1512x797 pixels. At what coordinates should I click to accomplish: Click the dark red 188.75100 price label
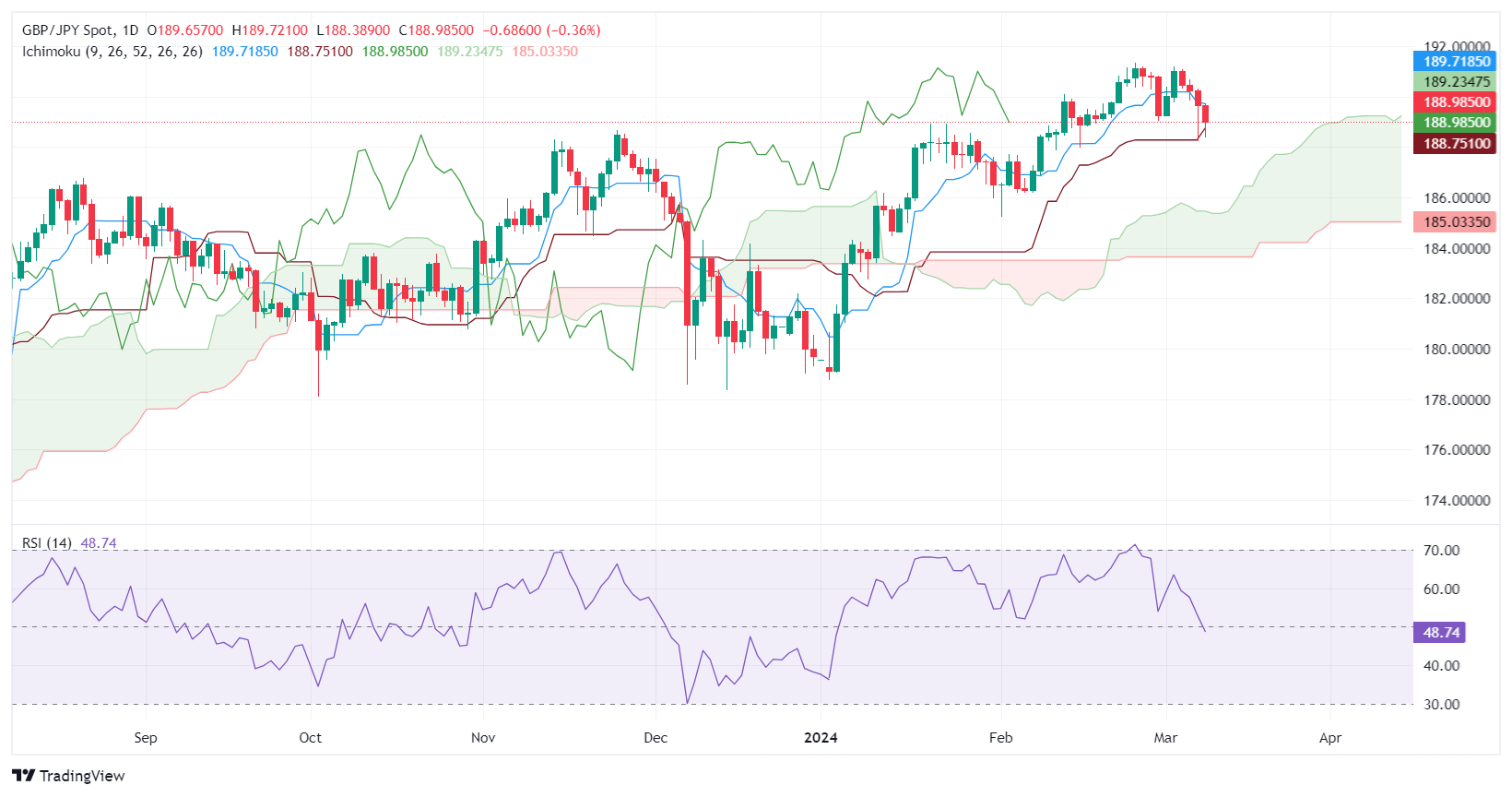1456,143
